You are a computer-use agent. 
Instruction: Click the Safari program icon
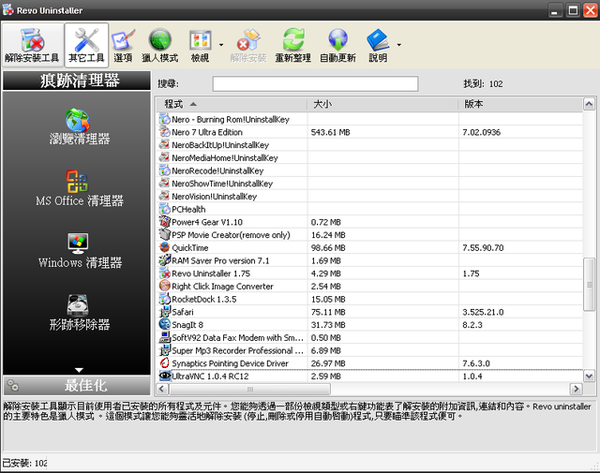click(x=165, y=312)
